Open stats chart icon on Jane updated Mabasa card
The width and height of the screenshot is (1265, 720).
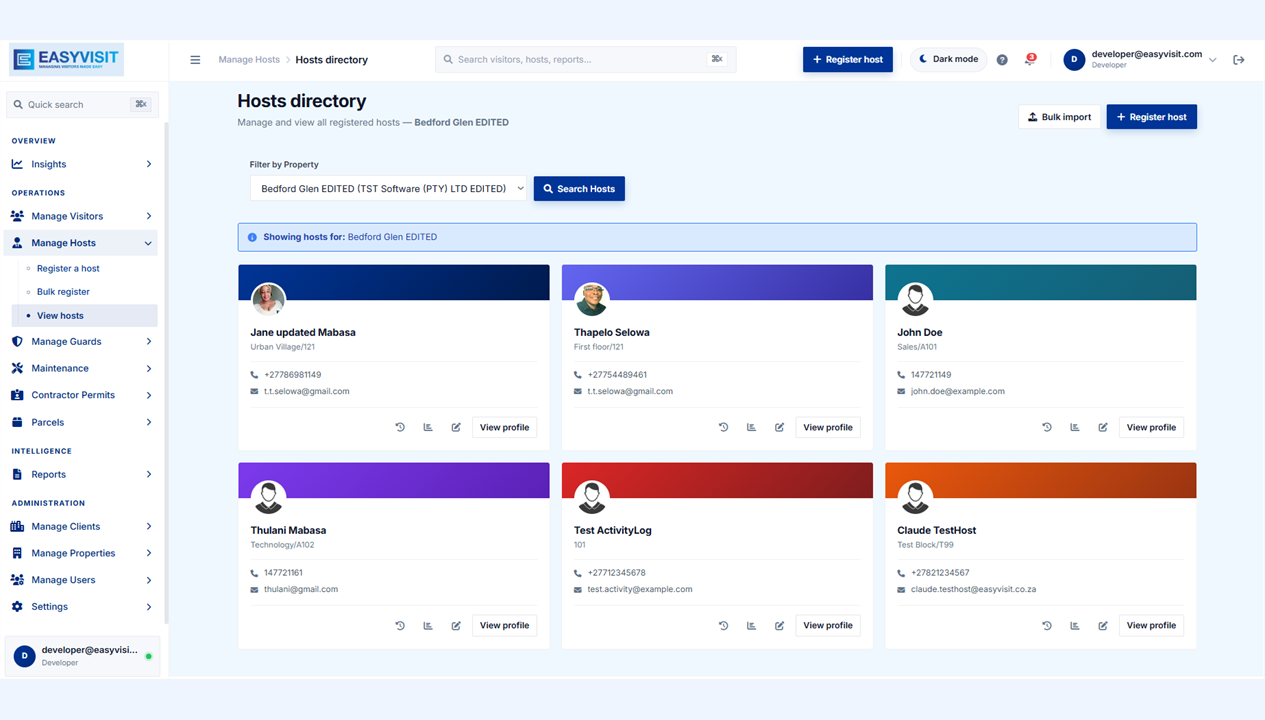428,427
